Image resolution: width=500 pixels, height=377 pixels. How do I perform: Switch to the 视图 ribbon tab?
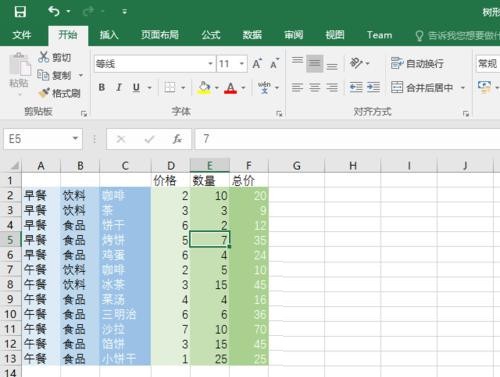pyautogui.click(x=335, y=35)
